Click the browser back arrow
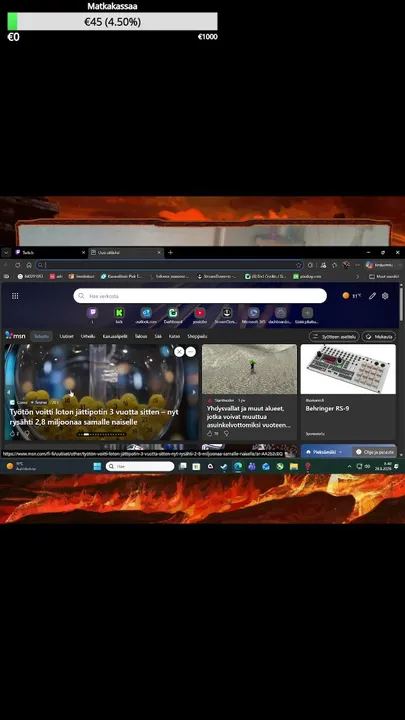This screenshot has width=405, height=720. (x=6, y=265)
